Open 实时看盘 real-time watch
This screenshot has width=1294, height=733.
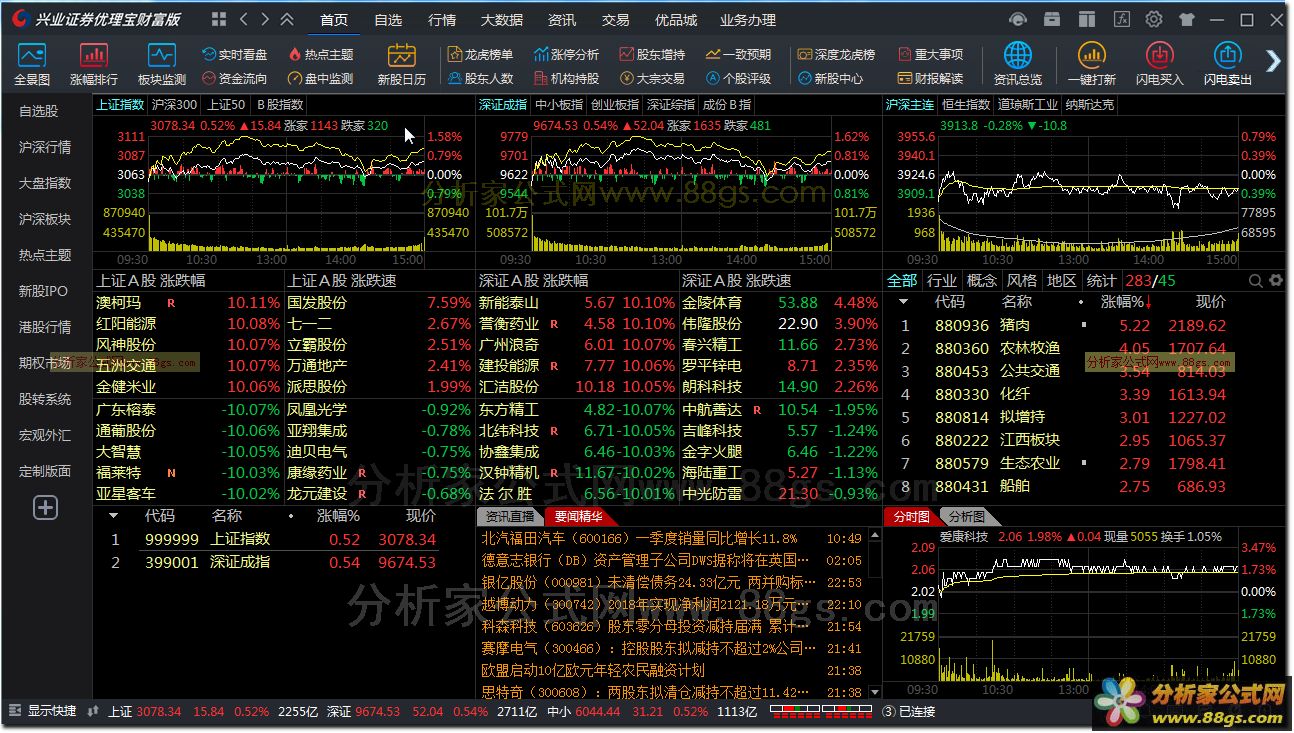(x=235, y=54)
